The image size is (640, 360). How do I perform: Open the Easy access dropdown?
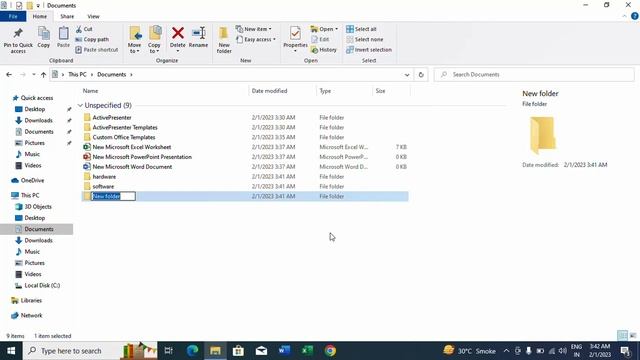[256, 40]
